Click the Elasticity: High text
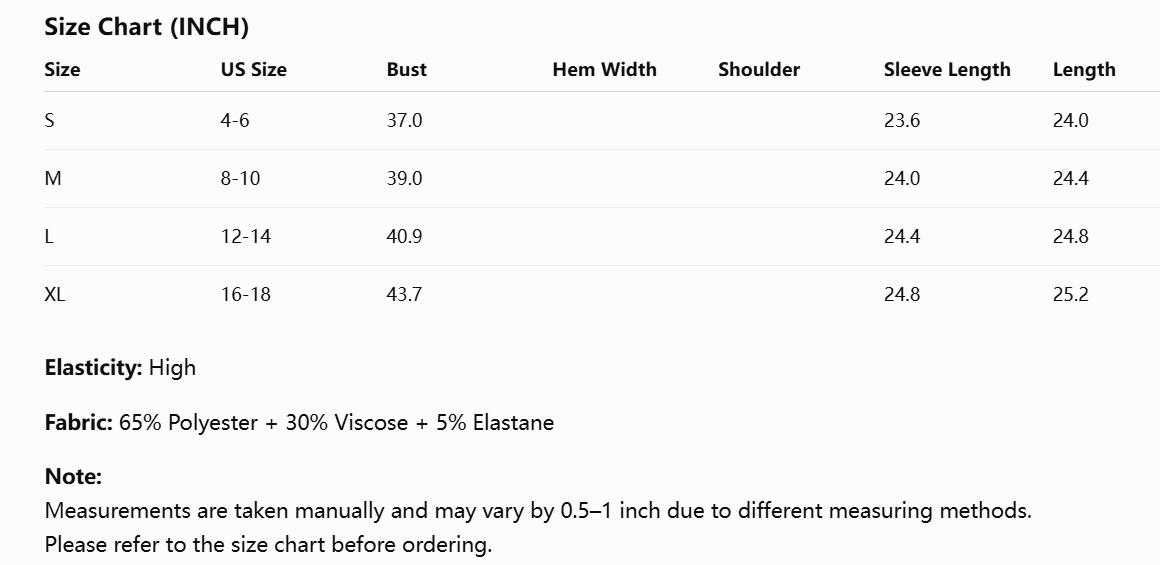Image resolution: width=1160 pixels, height=565 pixels. tap(121, 368)
